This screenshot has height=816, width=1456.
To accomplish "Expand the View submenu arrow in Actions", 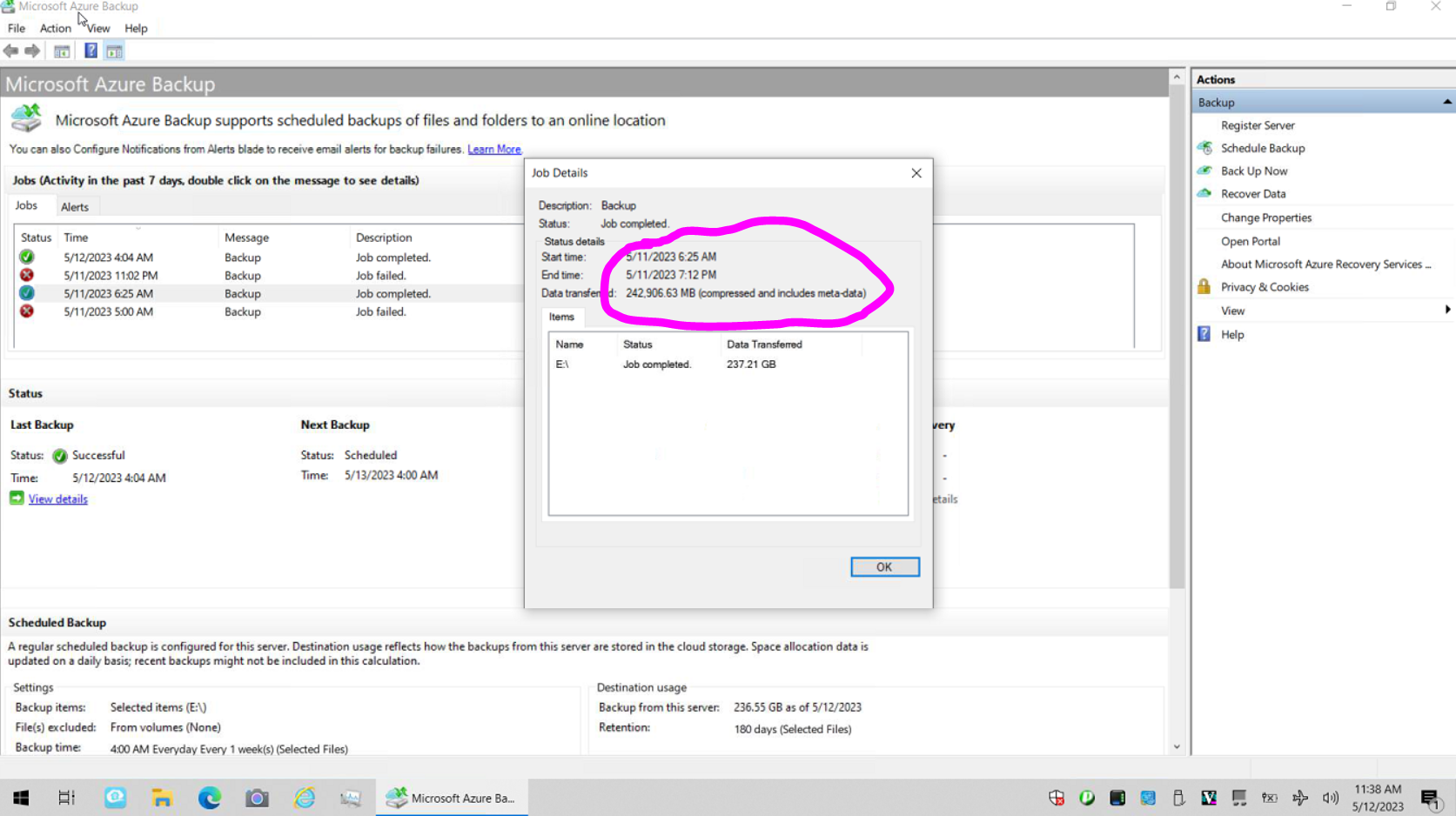I will click(x=1447, y=310).
